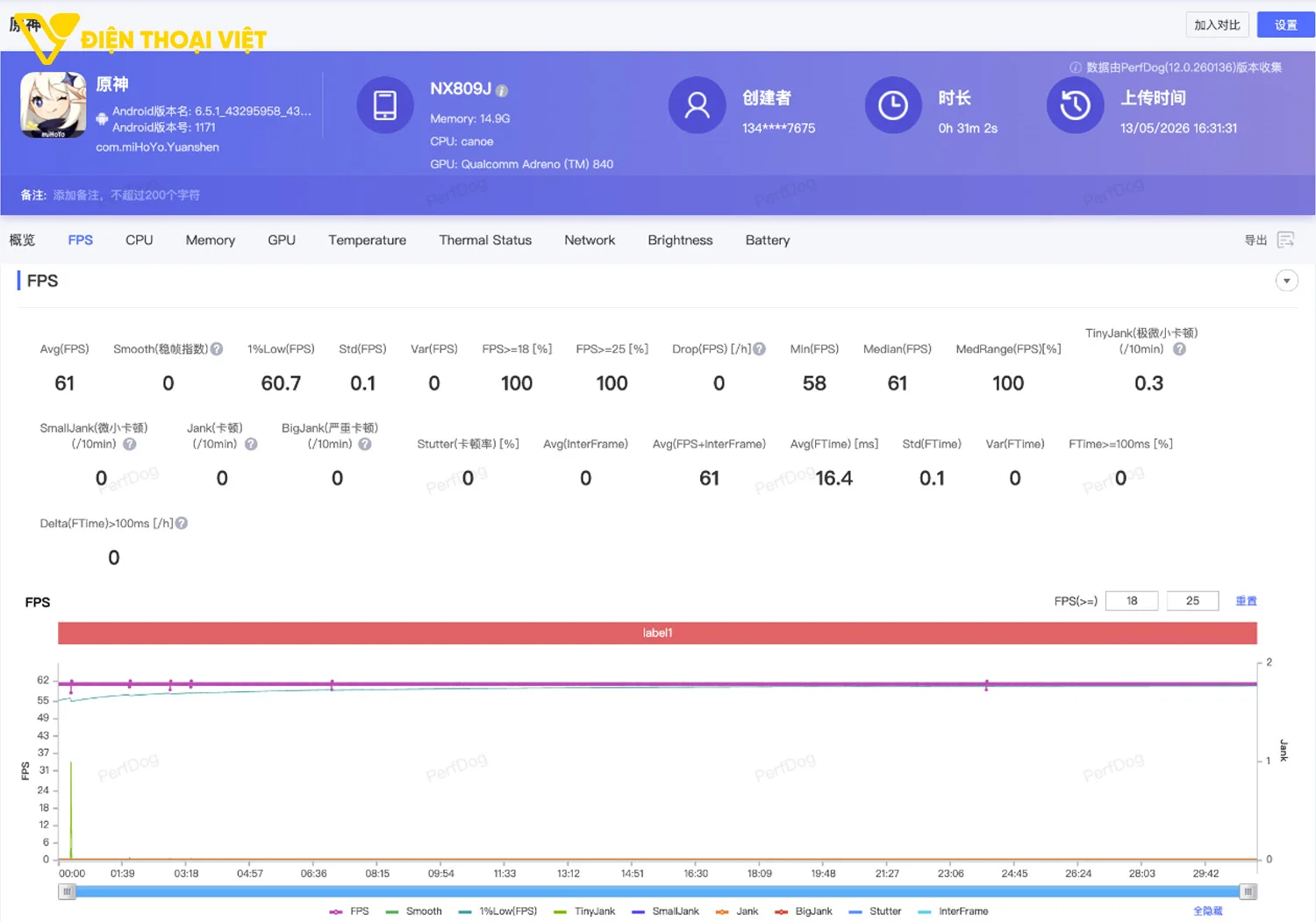Click the creator ID 134****7675

pyautogui.click(x=779, y=128)
